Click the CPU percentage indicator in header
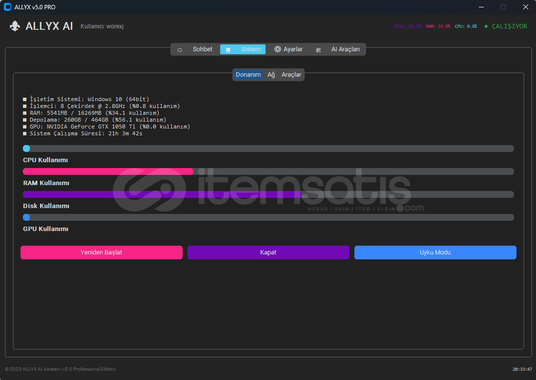 point(466,26)
